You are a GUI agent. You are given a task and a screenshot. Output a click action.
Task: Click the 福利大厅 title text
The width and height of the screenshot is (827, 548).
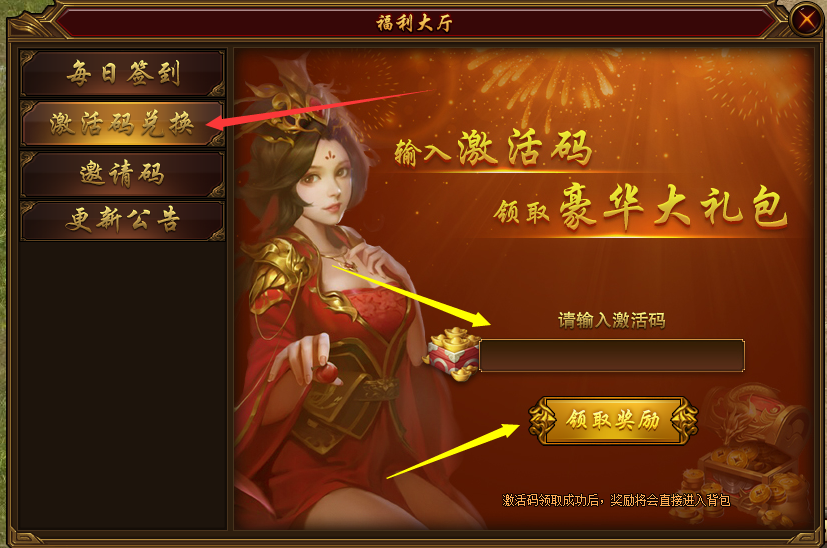click(414, 23)
